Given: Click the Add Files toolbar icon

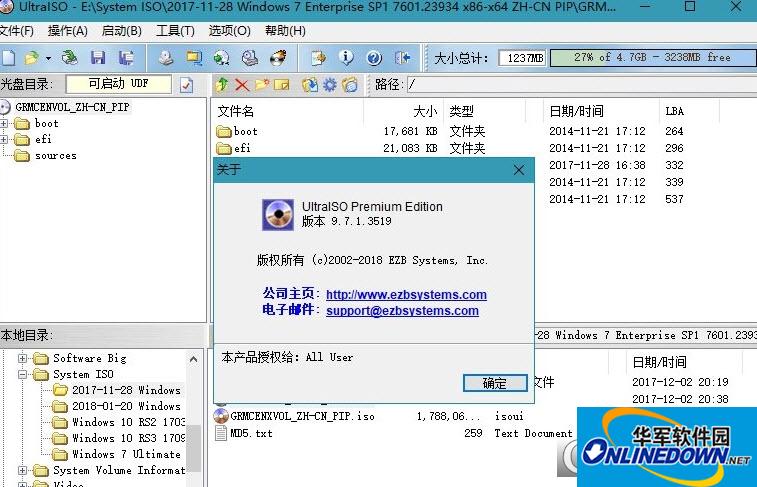Looking at the screenshot, I should point(318,58).
